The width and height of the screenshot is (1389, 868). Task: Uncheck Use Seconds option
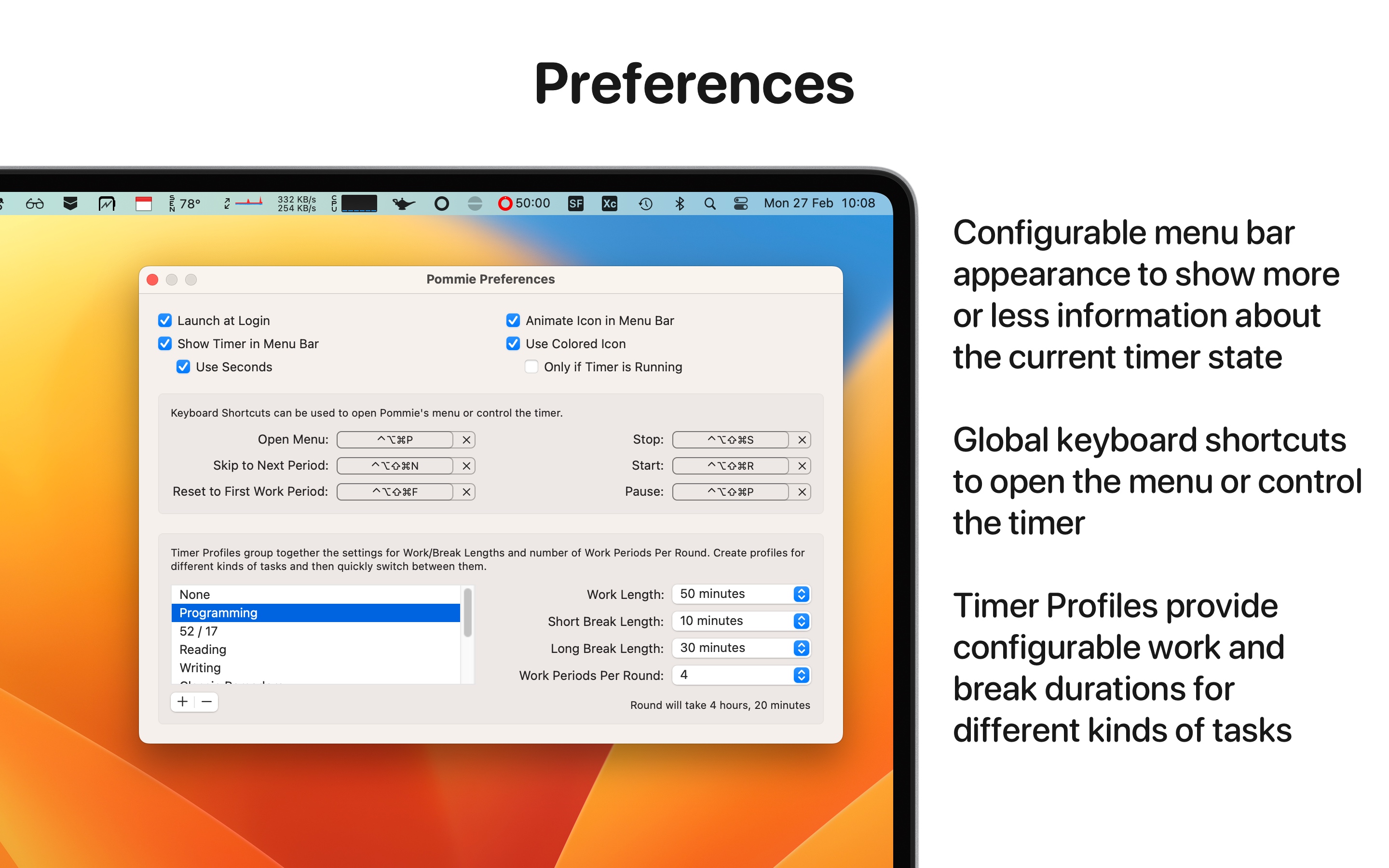pos(183,367)
